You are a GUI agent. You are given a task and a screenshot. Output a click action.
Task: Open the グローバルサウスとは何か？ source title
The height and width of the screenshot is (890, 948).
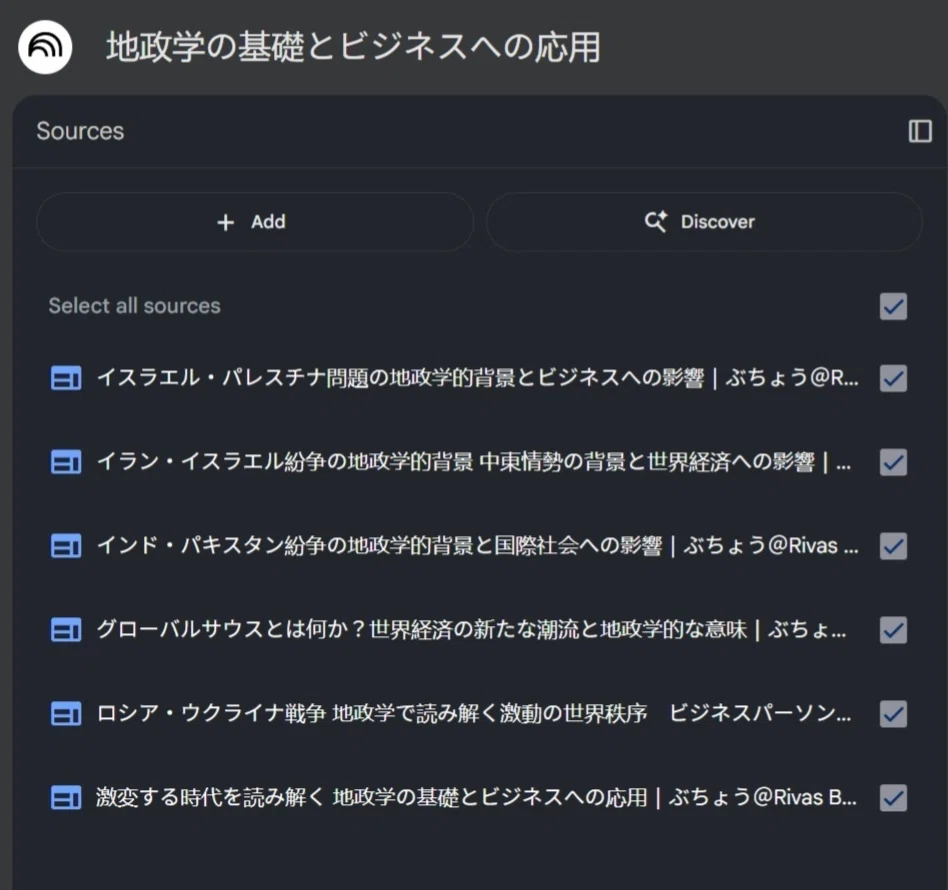coord(472,631)
